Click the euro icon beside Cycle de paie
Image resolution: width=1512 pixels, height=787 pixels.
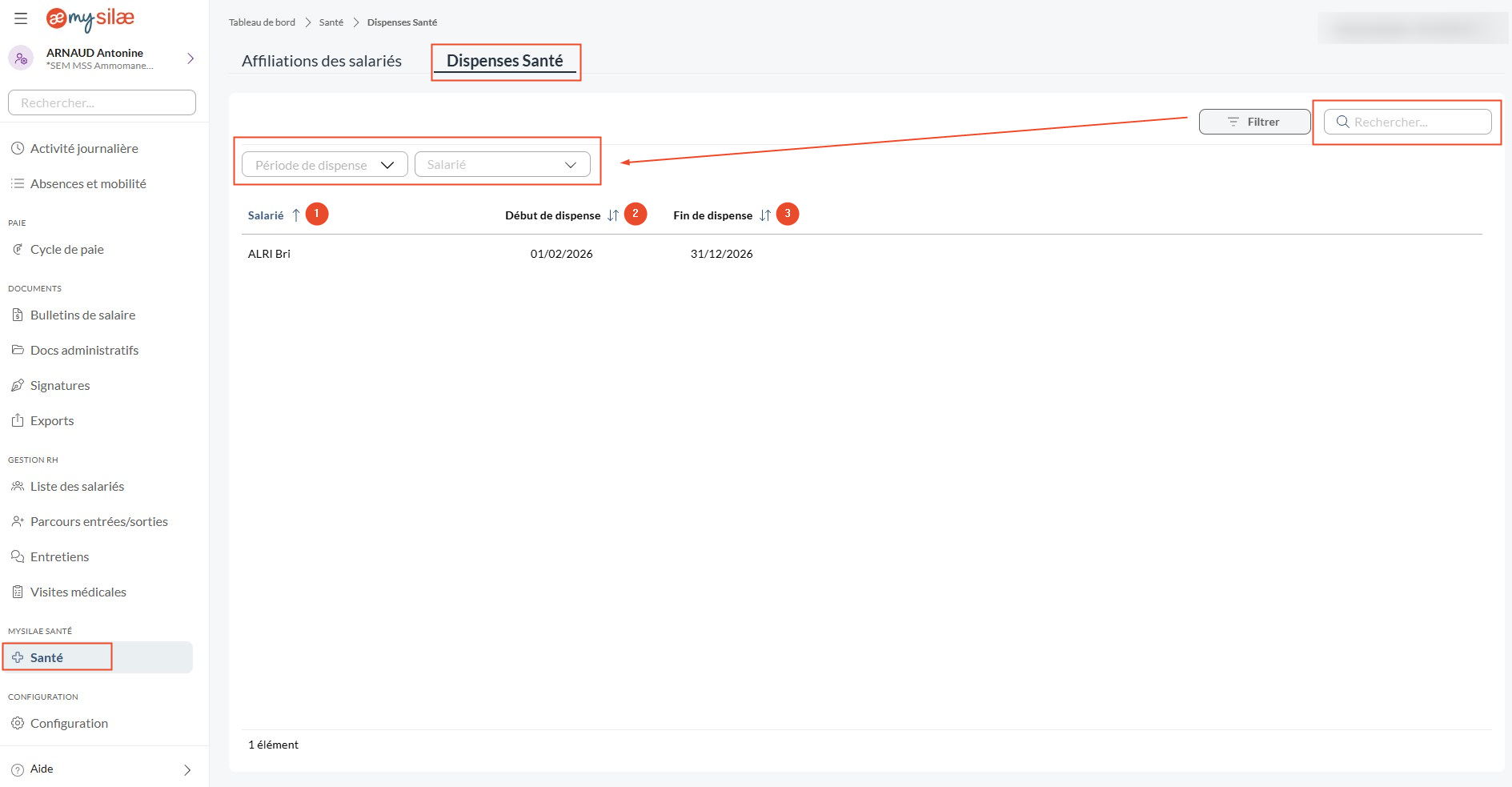(x=18, y=249)
